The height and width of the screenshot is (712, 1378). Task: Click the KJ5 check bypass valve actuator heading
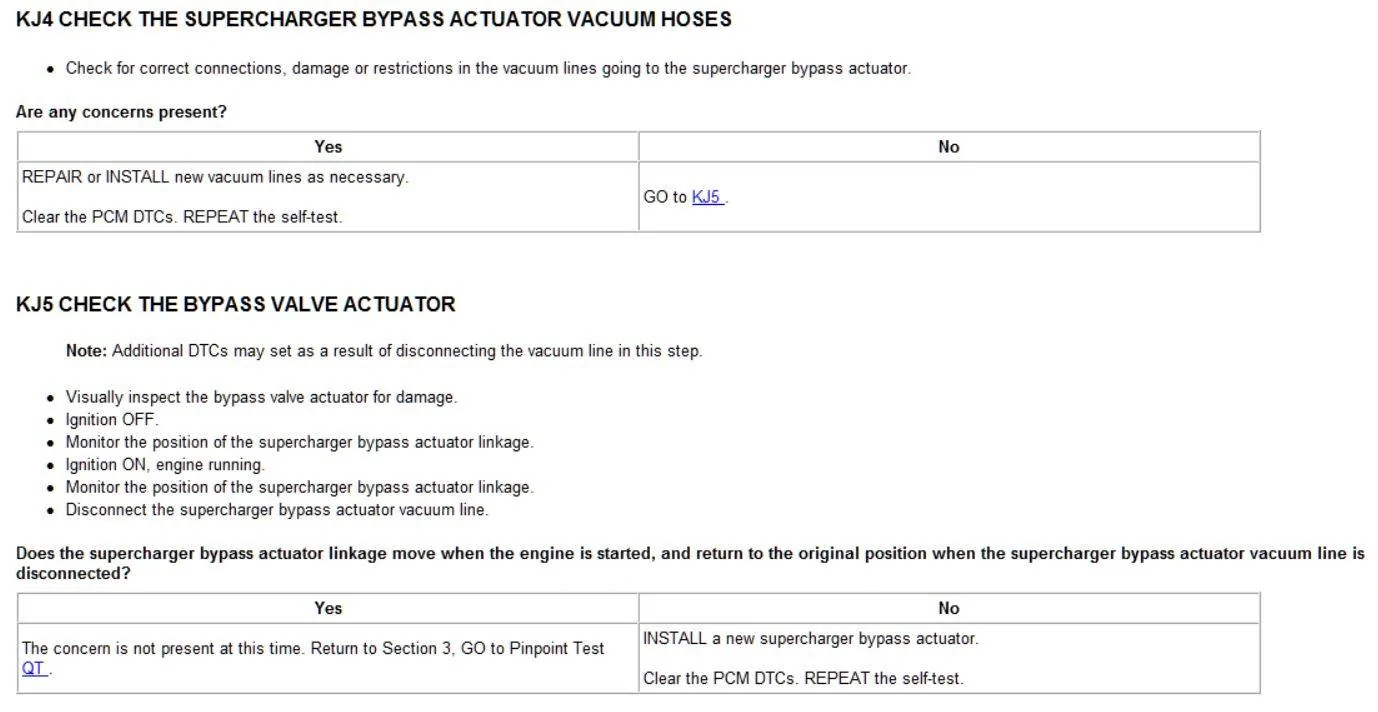click(x=236, y=304)
